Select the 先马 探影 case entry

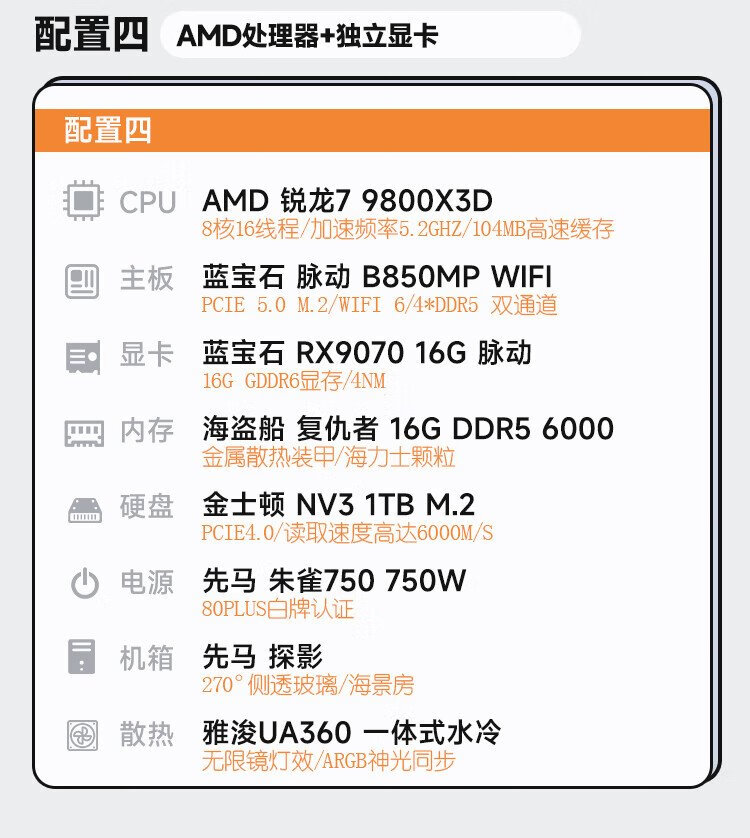tap(262, 657)
